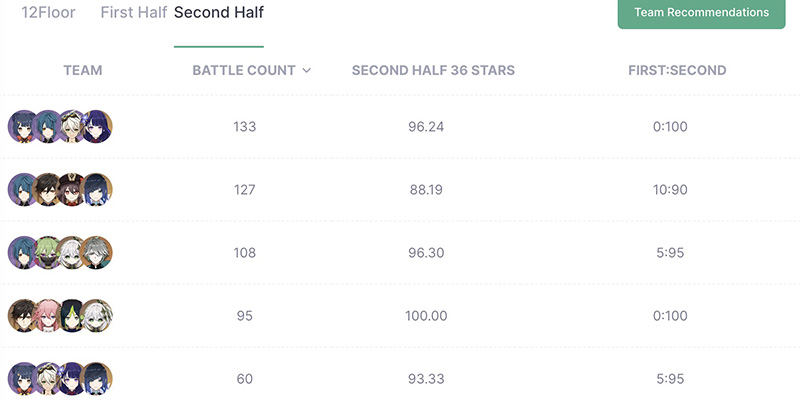Viewport: 800px width, 406px height.
Task: Open Team Recommendations
Action: (702, 13)
